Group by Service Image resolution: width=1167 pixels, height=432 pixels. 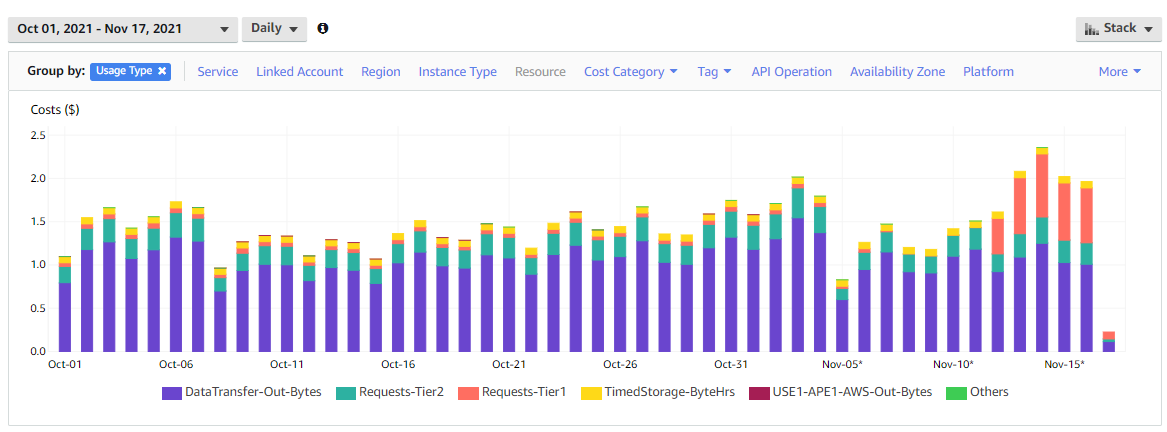(217, 72)
